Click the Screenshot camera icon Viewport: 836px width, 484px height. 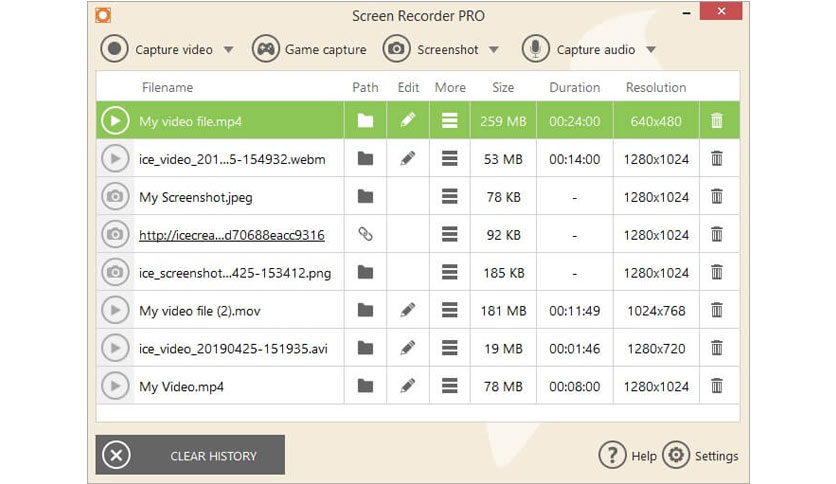click(396, 49)
